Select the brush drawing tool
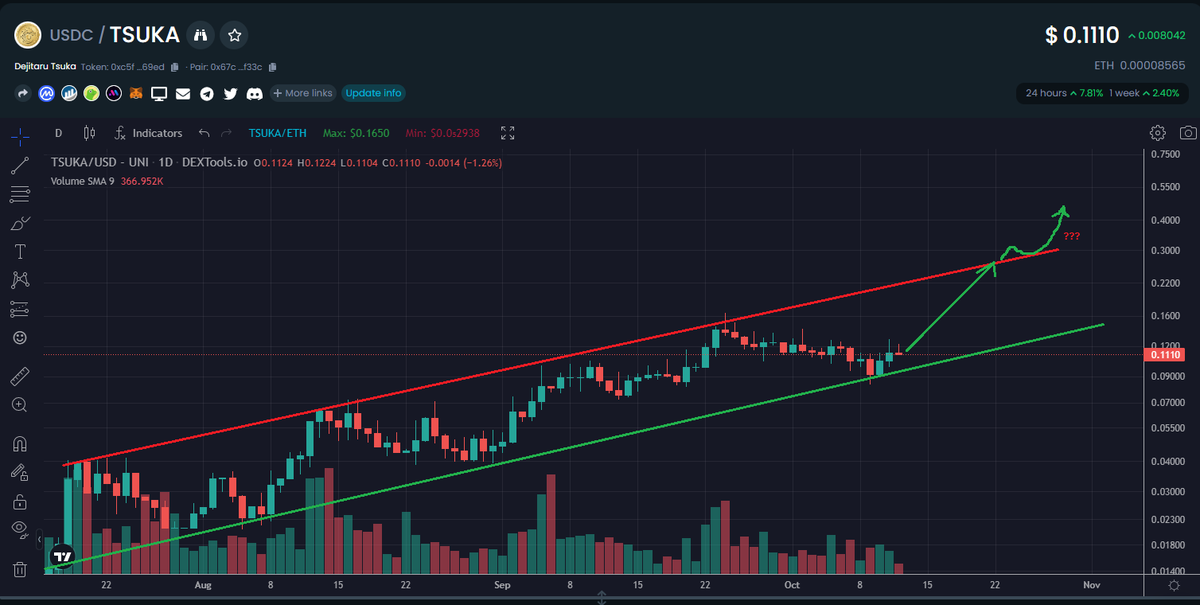 pos(19,222)
